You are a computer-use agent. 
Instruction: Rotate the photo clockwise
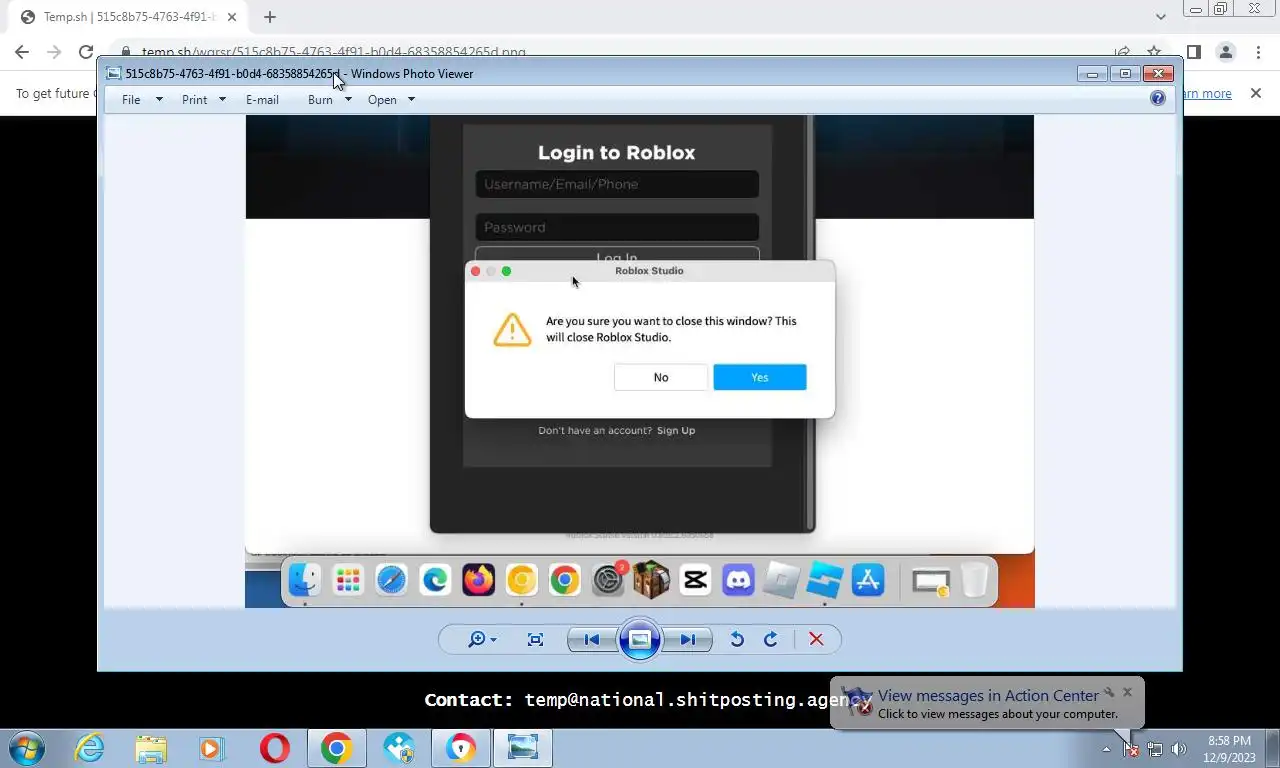(x=771, y=639)
